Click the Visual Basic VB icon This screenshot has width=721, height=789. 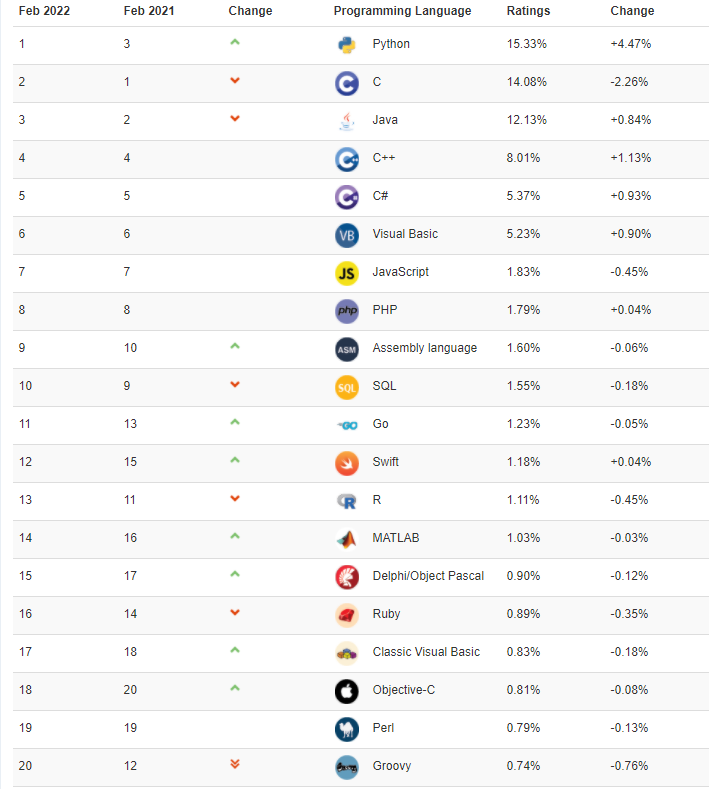click(x=347, y=235)
